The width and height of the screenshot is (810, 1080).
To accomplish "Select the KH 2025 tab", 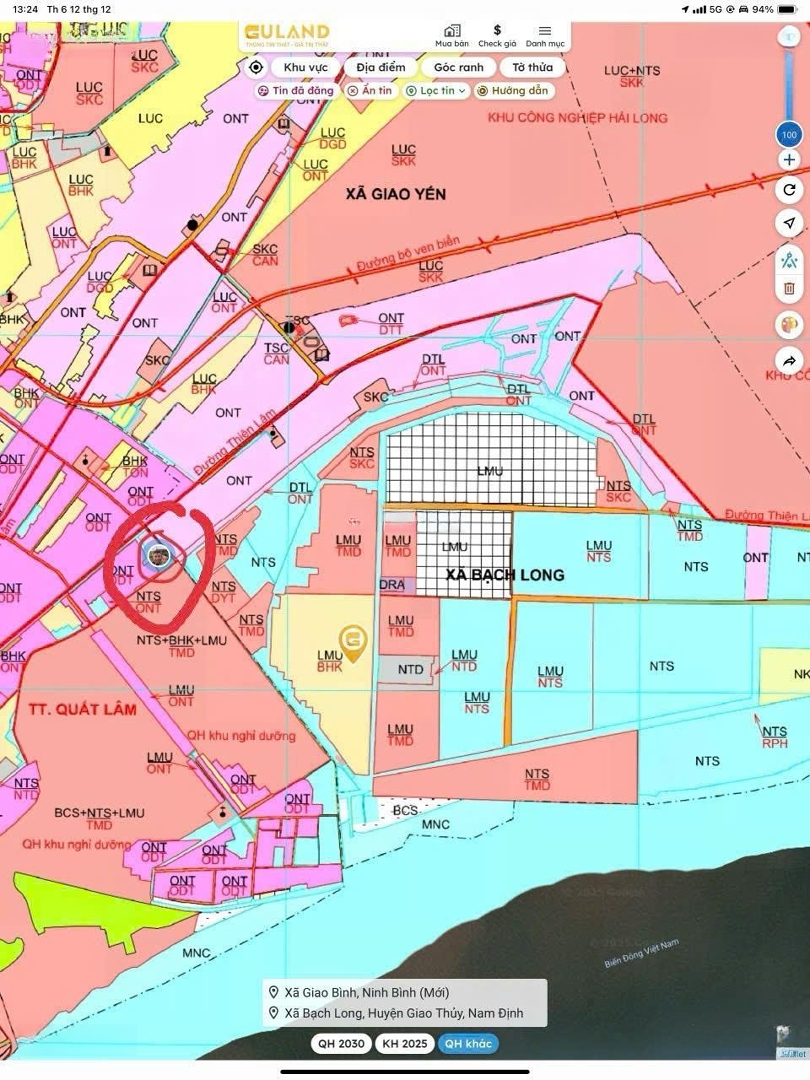I will (x=404, y=1043).
